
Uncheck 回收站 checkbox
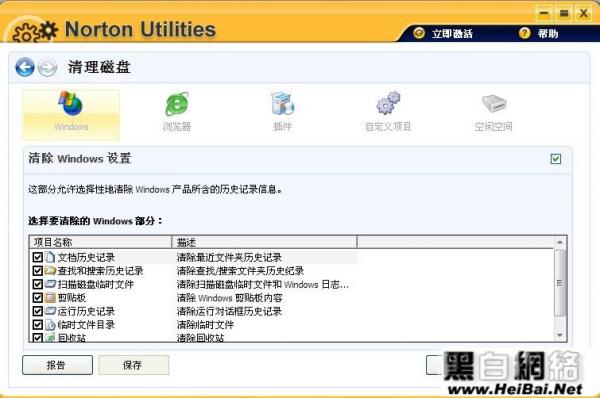click(x=38, y=337)
